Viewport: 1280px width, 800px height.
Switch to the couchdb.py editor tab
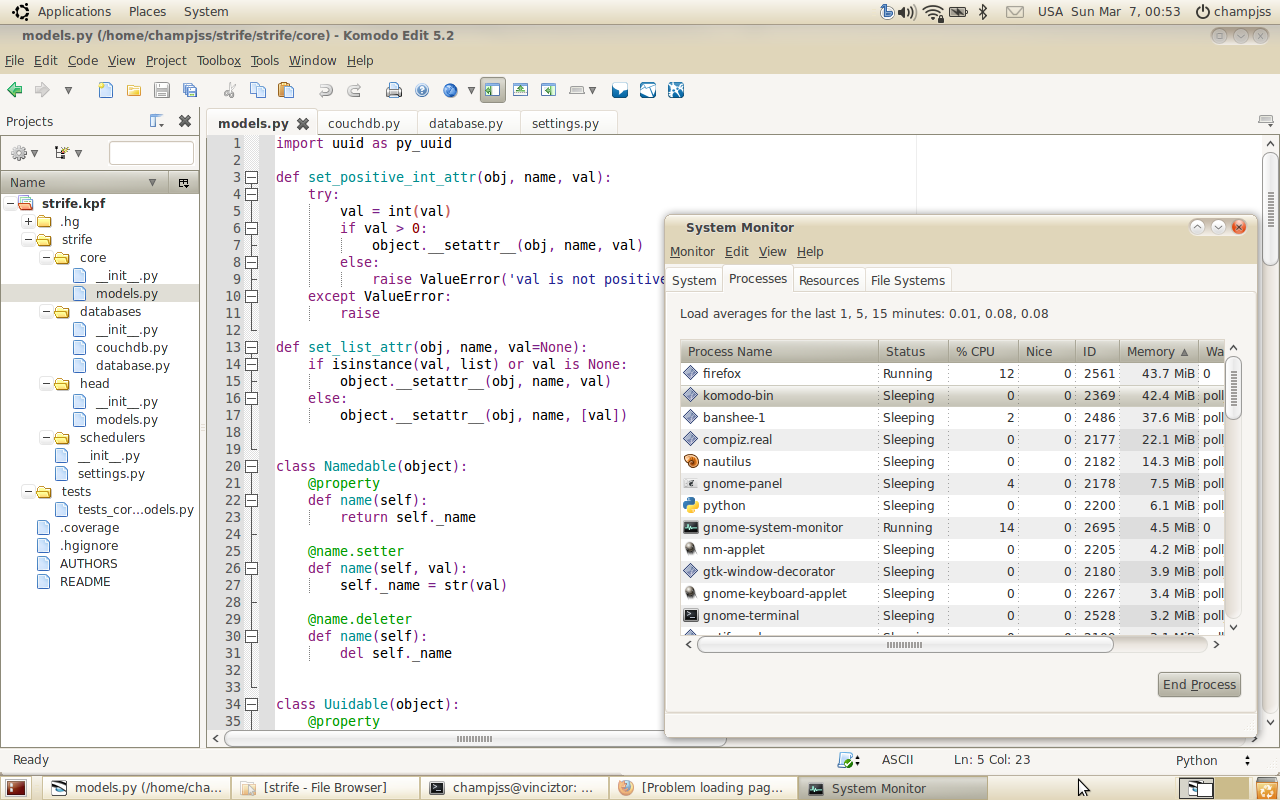[x=364, y=124]
